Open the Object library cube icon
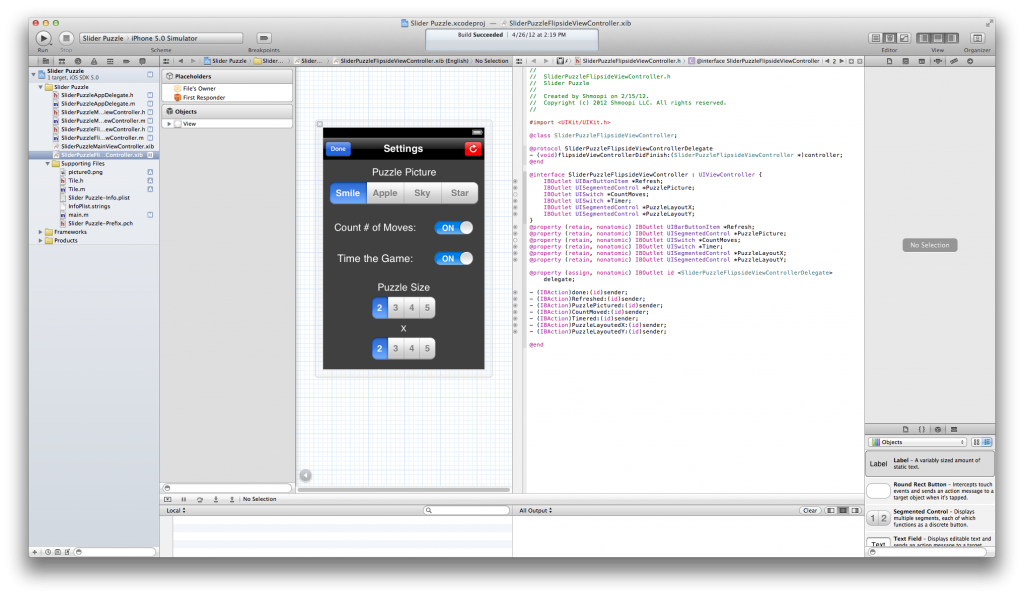 (938, 429)
